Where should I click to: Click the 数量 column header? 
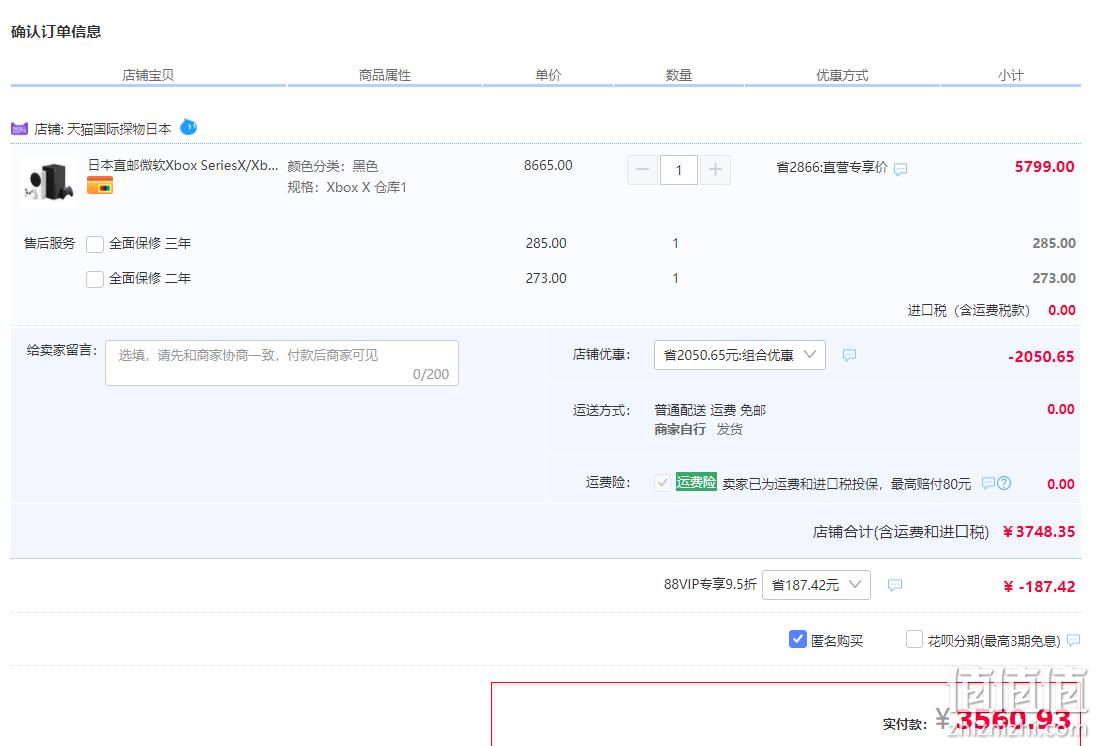pyautogui.click(x=679, y=75)
